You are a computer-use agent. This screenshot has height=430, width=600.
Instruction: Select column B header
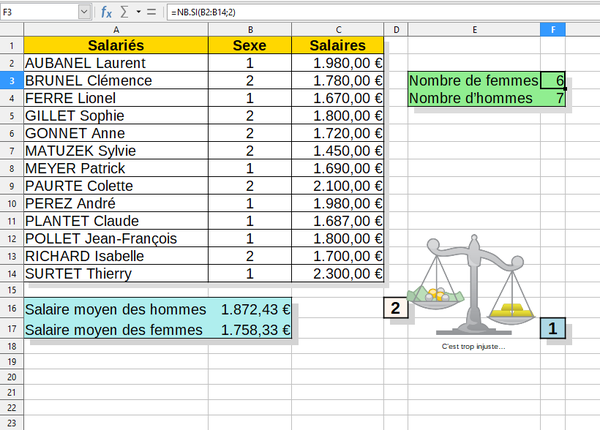250,30
